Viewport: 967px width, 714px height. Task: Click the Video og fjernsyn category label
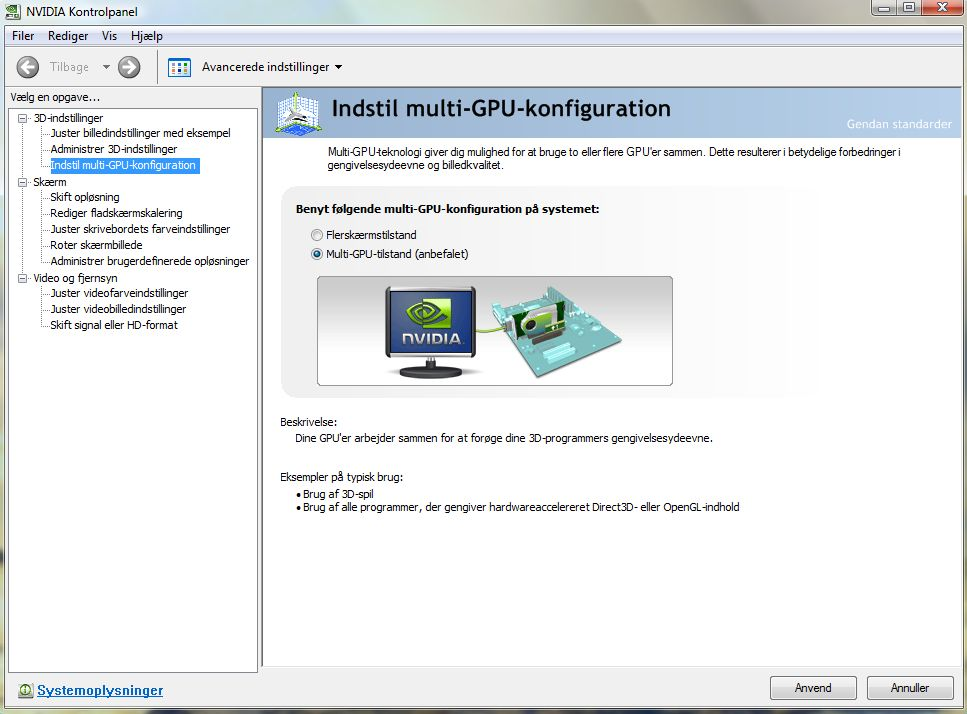tap(75, 278)
